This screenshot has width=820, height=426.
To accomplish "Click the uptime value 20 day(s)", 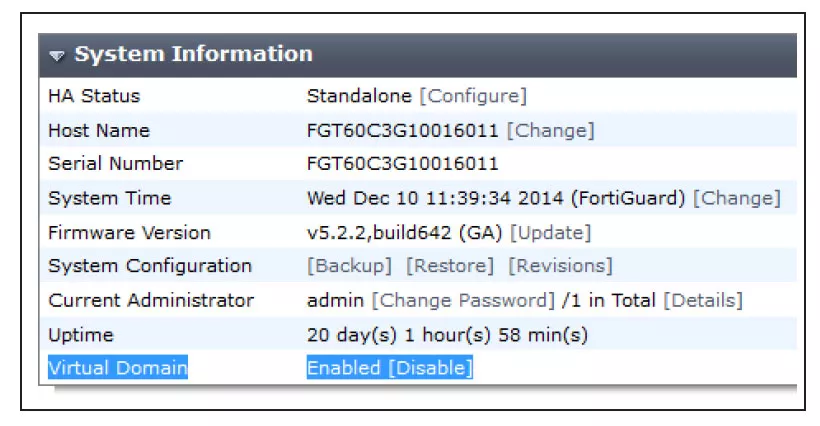I will [x=448, y=335].
